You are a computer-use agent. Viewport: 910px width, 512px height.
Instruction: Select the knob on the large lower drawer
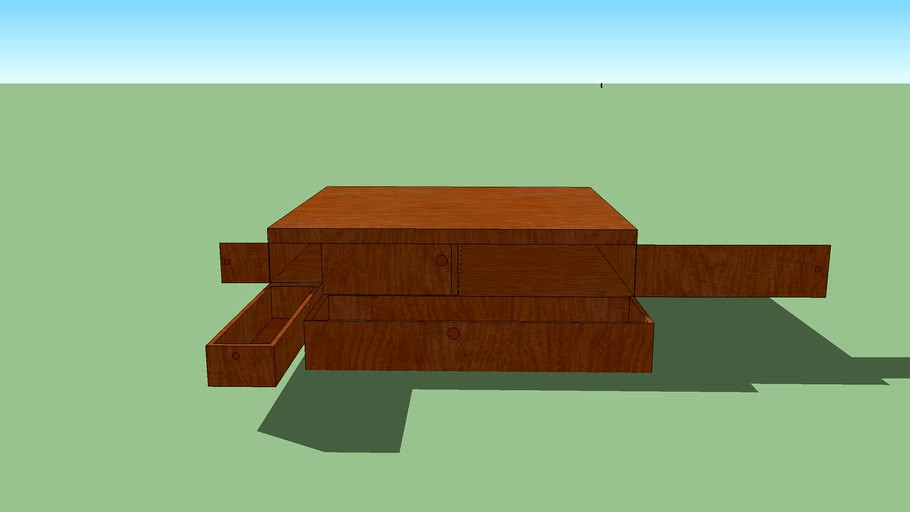point(454,334)
